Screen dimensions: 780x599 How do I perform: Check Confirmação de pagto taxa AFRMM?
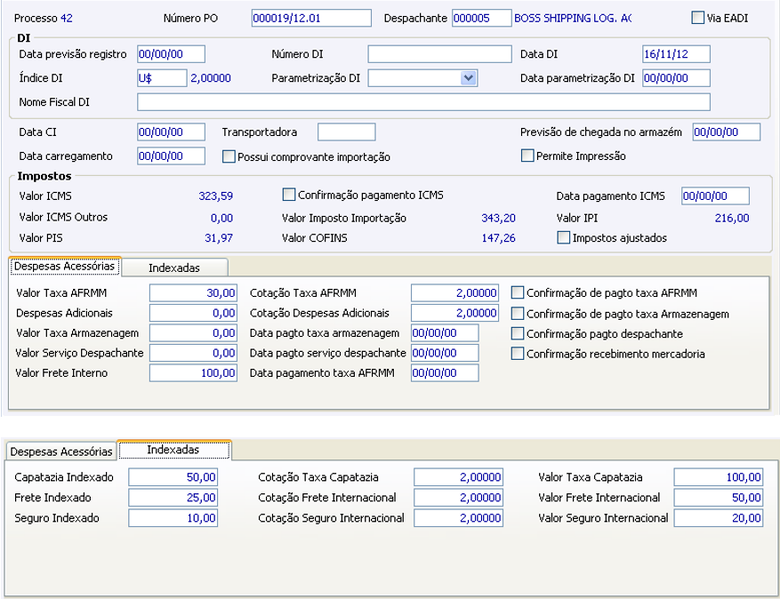[x=517, y=293]
